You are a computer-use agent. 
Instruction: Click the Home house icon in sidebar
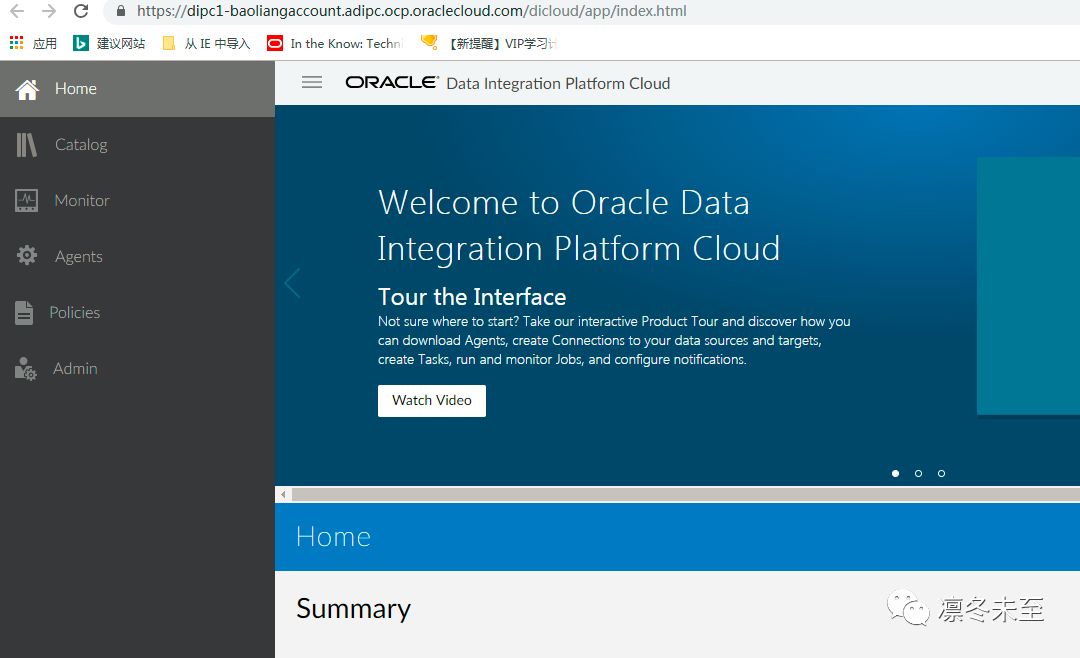coord(28,89)
